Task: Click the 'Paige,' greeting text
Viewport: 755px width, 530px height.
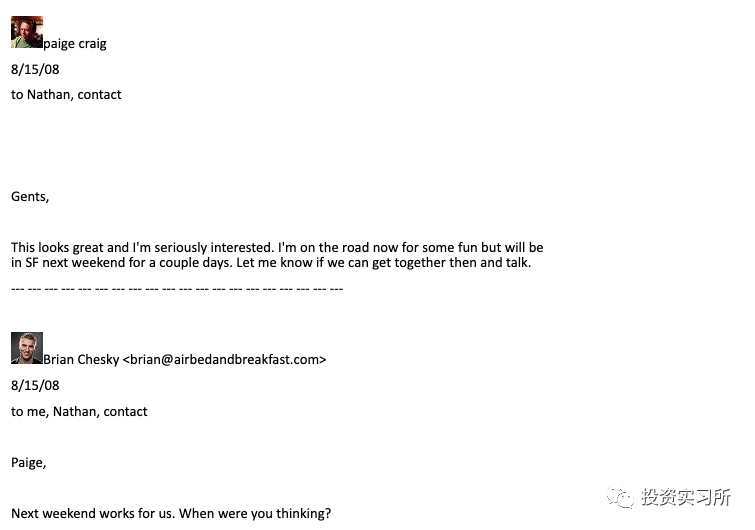Action: [28, 463]
